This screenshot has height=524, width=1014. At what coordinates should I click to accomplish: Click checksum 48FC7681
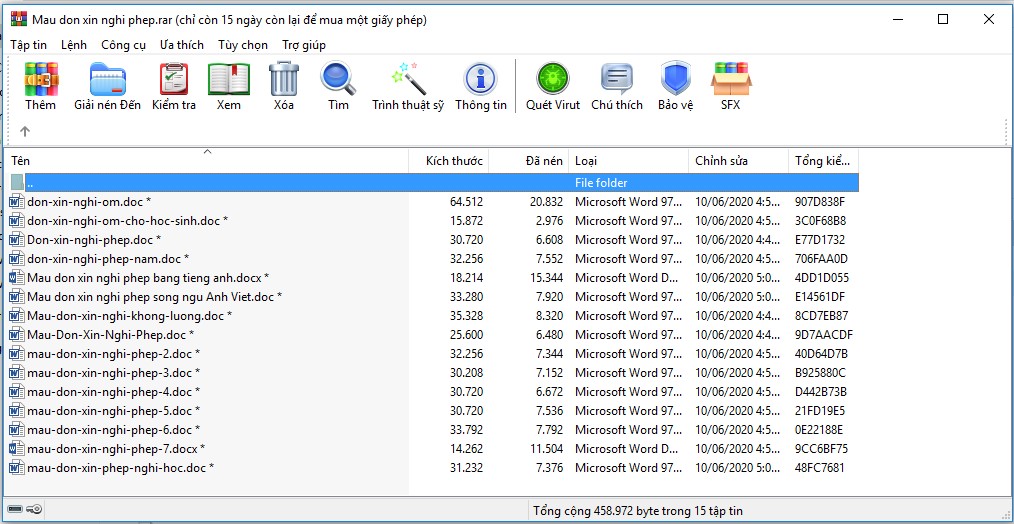coord(819,468)
